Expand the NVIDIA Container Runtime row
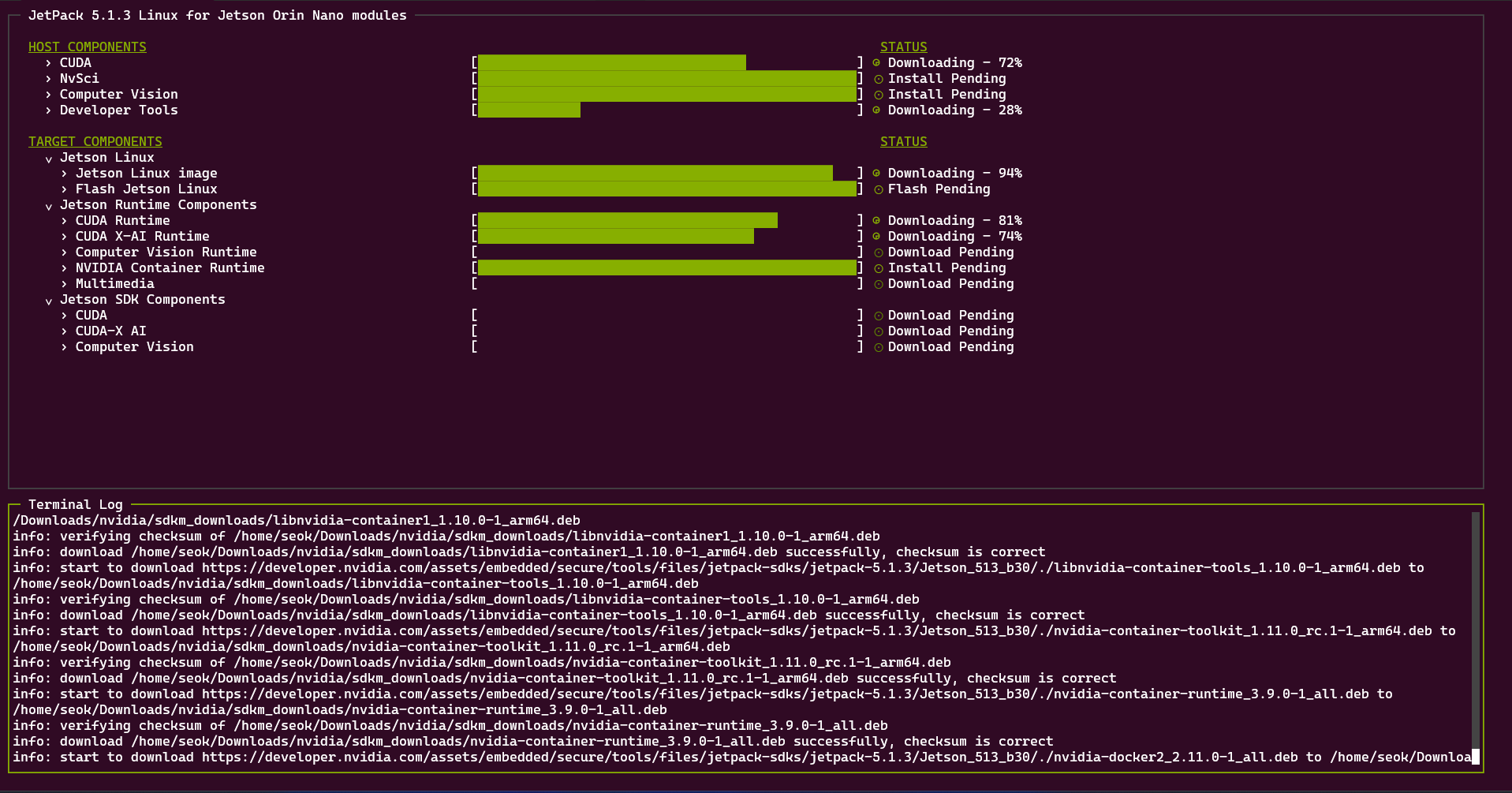Image resolution: width=1512 pixels, height=793 pixels. (x=64, y=268)
